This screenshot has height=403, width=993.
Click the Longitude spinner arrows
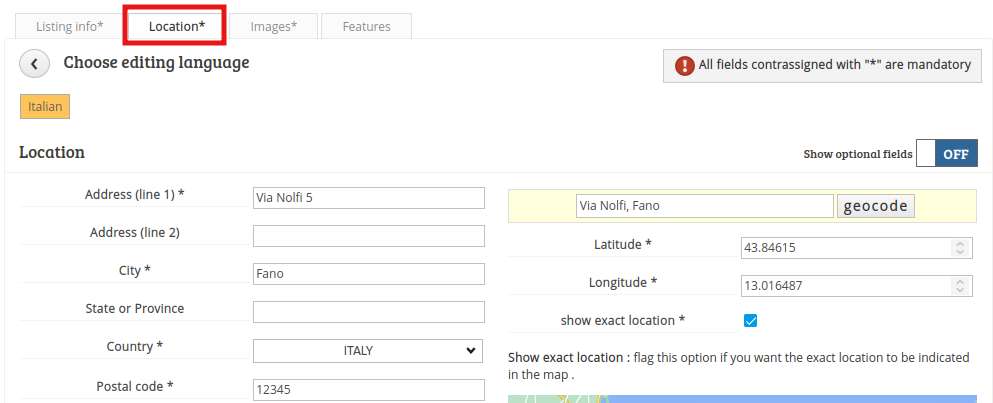[960, 286]
